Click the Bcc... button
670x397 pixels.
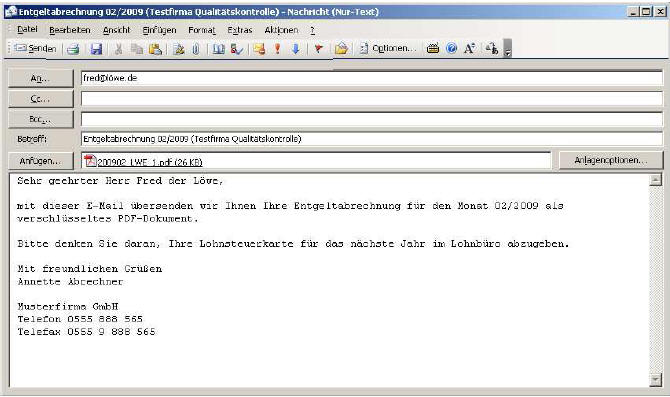(x=41, y=119)
